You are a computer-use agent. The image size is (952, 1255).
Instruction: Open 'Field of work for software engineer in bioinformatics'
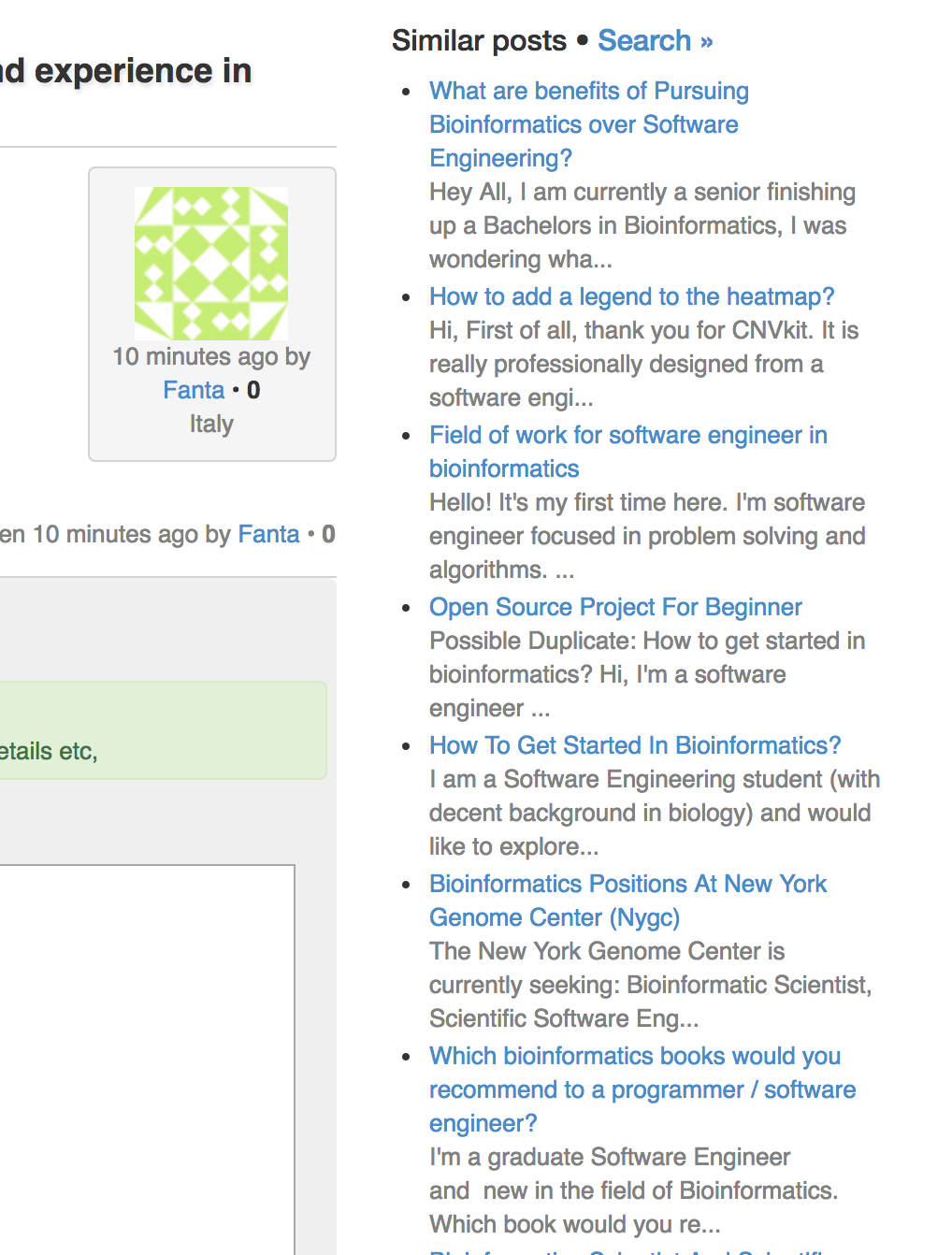click(628, 452)
